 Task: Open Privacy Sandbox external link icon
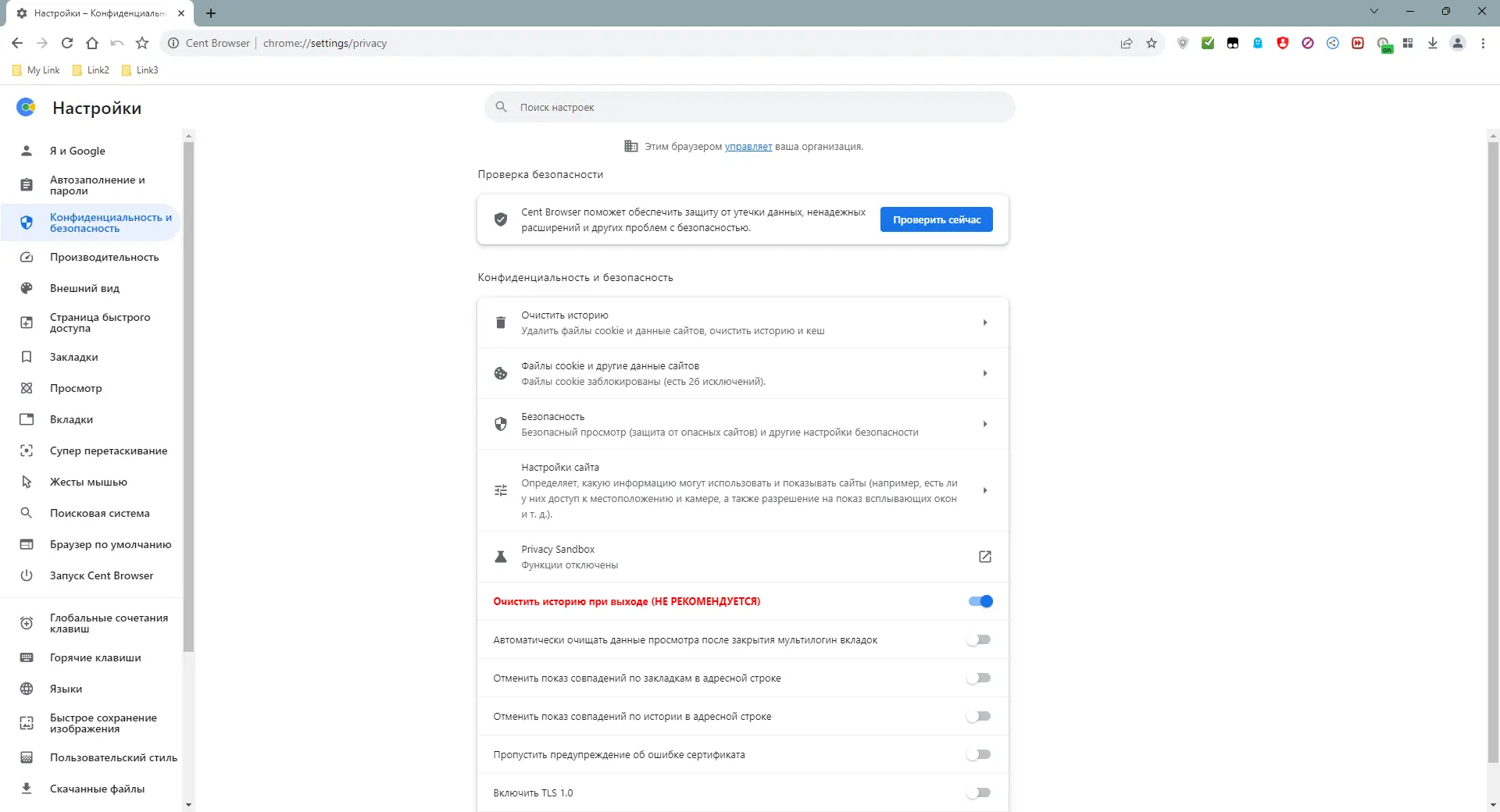(x=985, y=557)
